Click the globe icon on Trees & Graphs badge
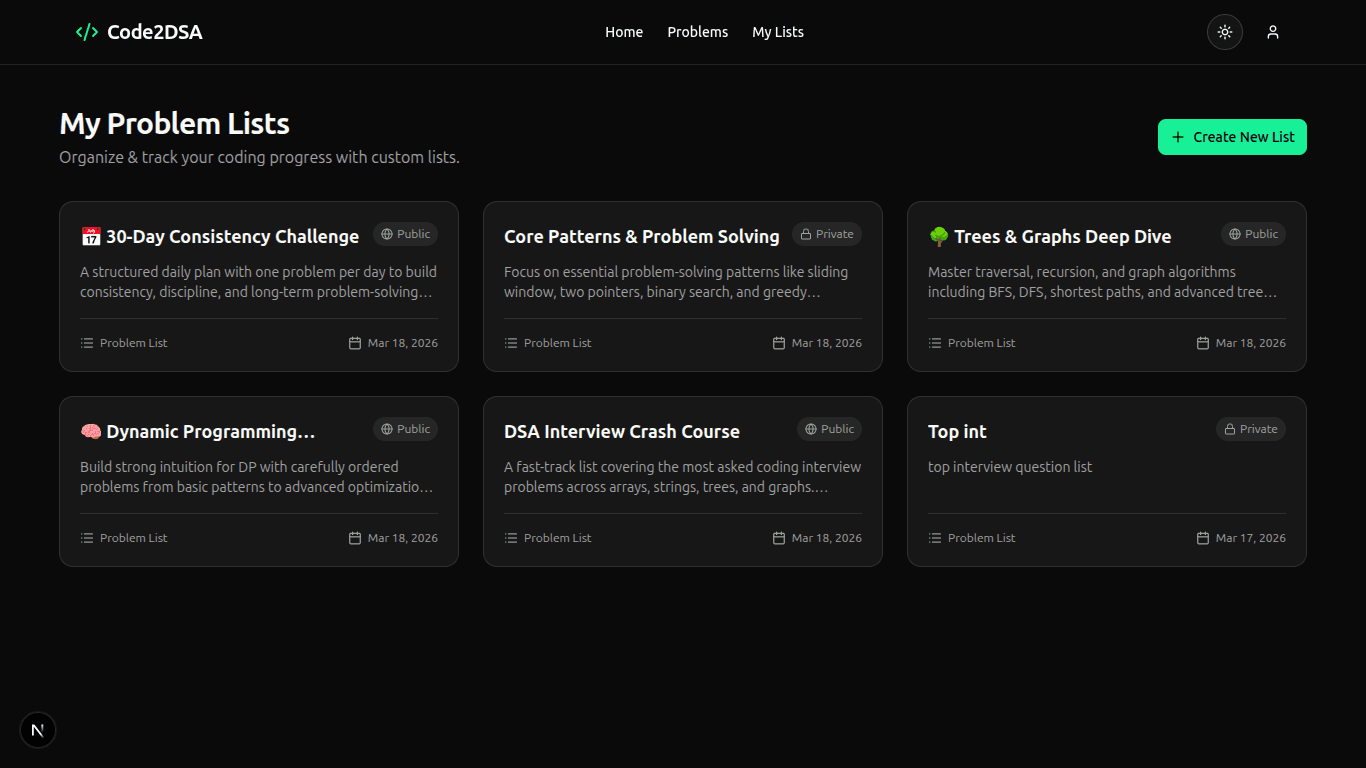1366x768 pixels. coord(1235,234)
